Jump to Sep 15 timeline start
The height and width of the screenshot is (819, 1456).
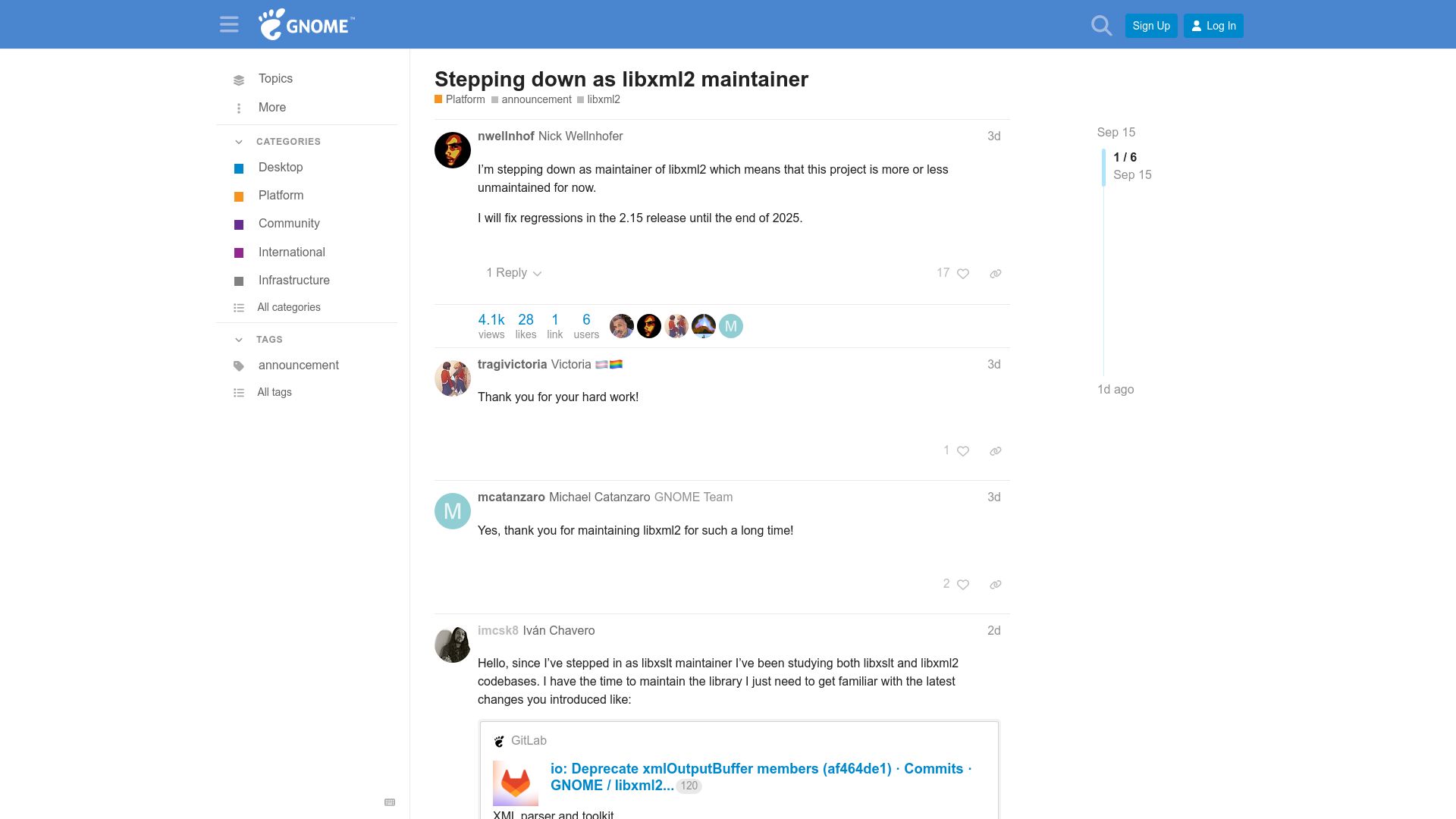tap(1116, 133)
